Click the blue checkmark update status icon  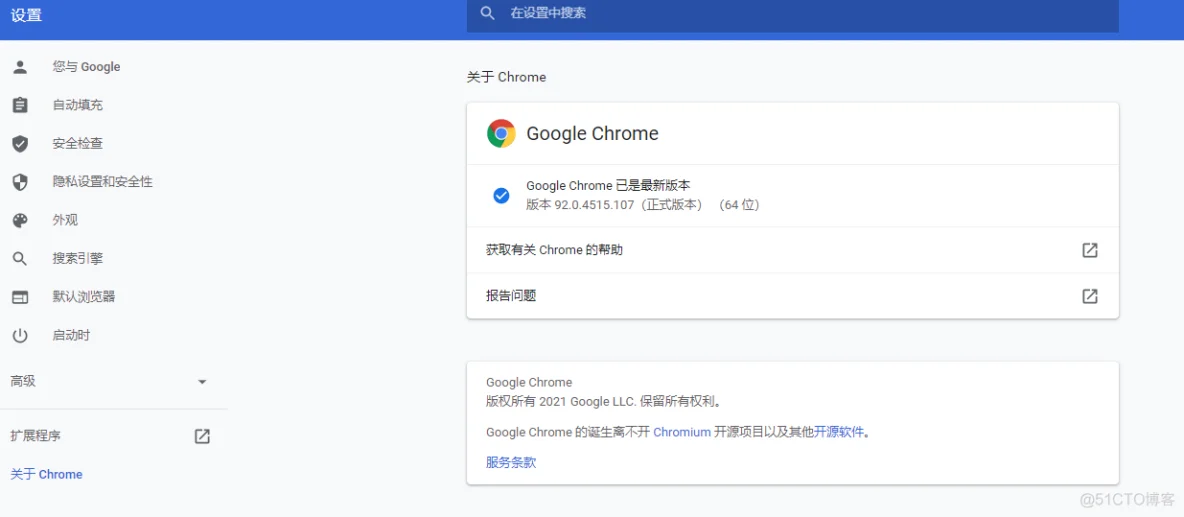501,195
